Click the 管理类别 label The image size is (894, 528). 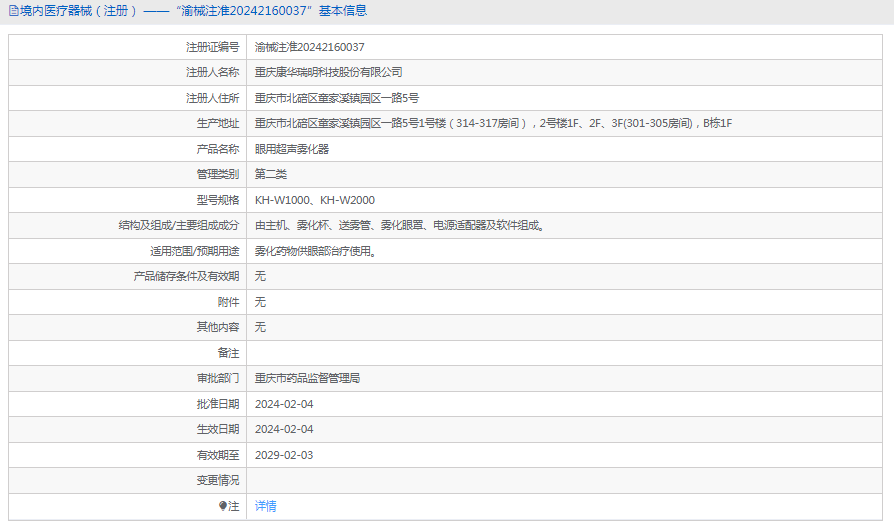coord(218,174)
